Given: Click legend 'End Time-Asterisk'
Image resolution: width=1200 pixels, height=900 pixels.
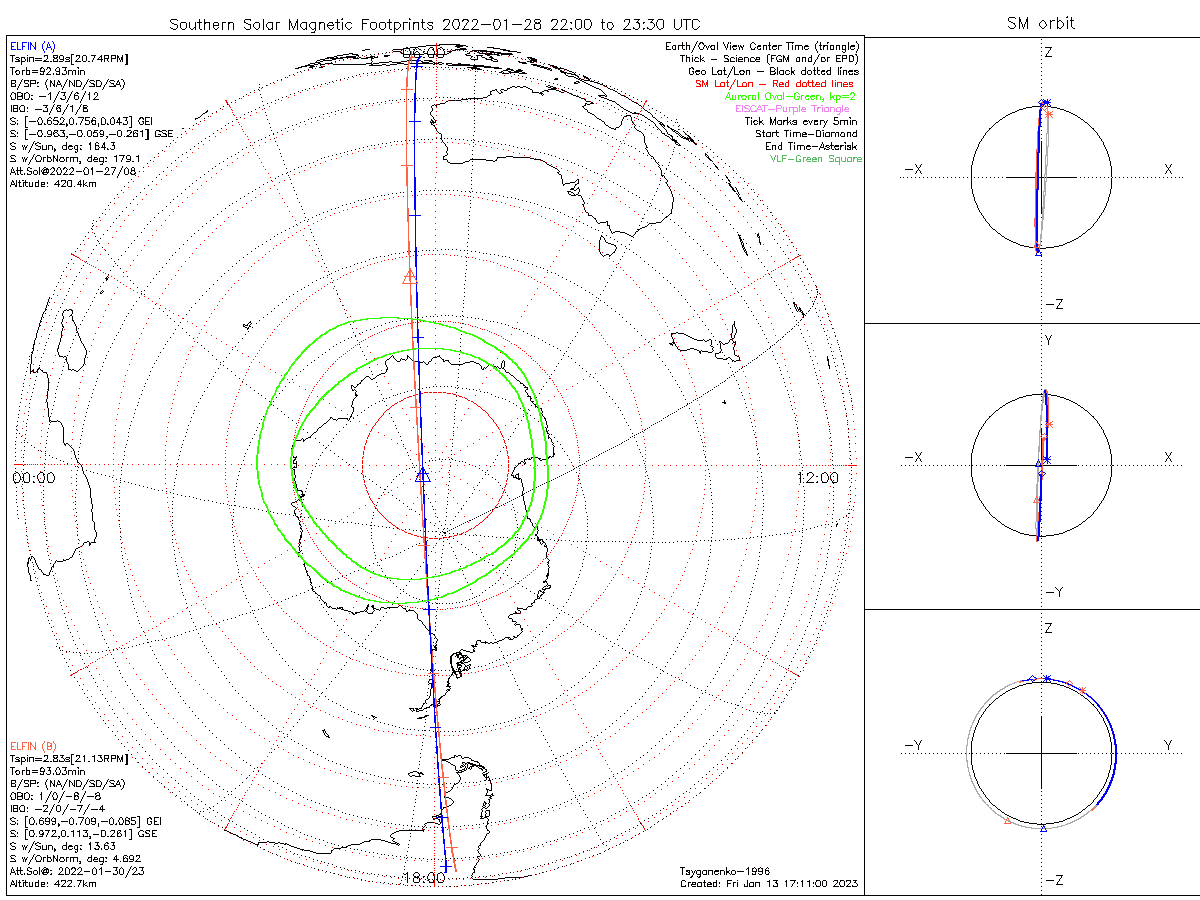Looking at the screenshot, I should [x=810, y=146].
